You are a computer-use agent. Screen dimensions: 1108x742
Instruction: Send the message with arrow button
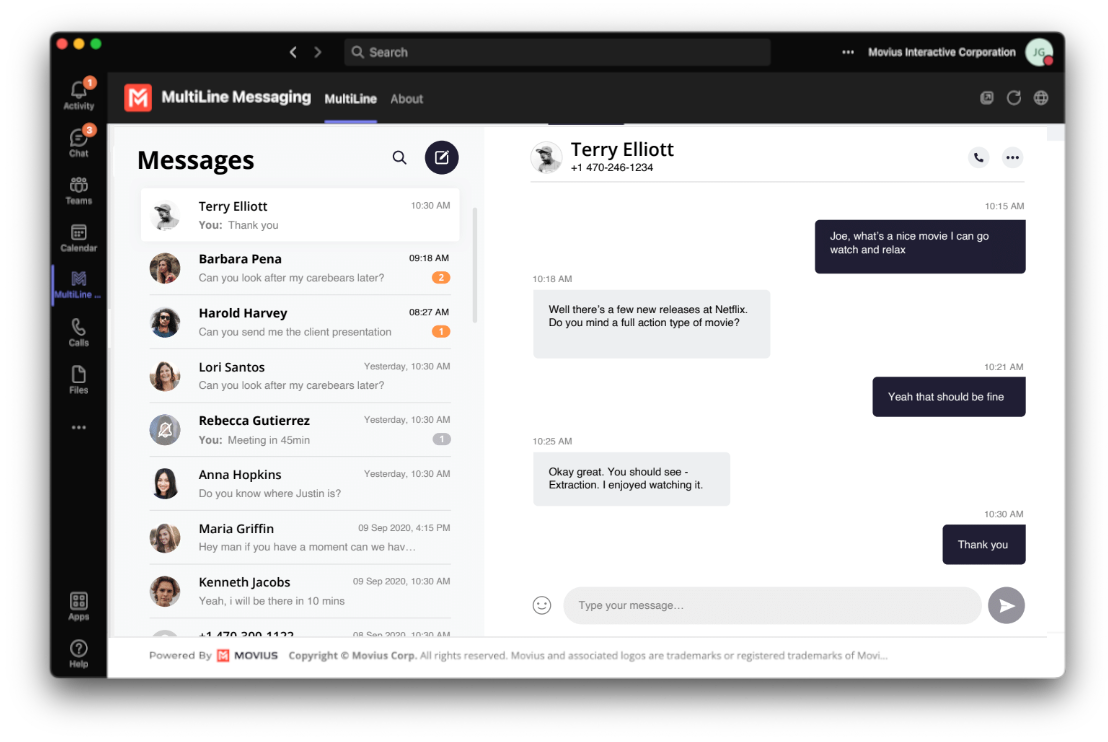(x=1006, y=606)
